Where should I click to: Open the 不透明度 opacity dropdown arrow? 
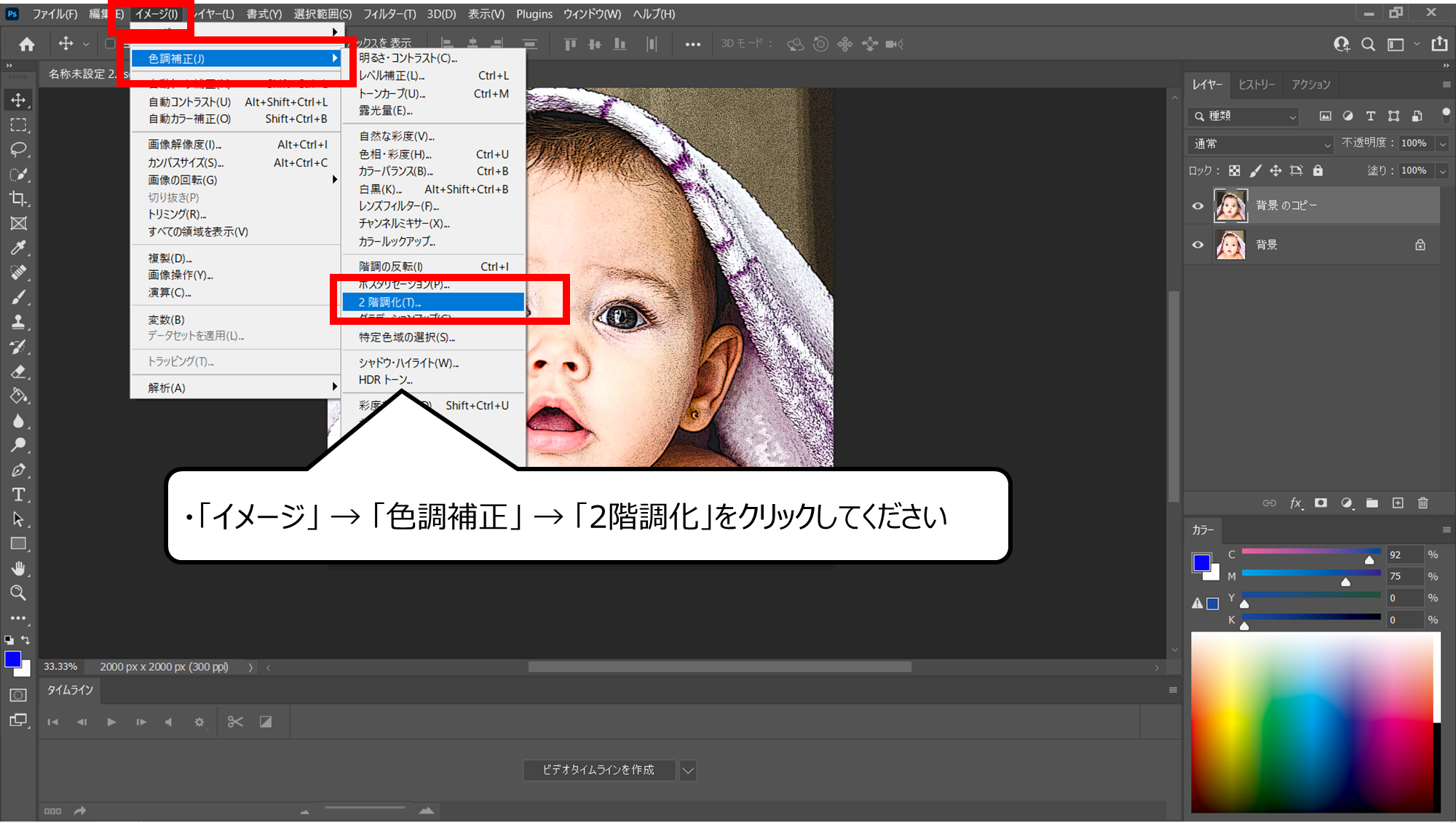click(x=1442, y=143)
